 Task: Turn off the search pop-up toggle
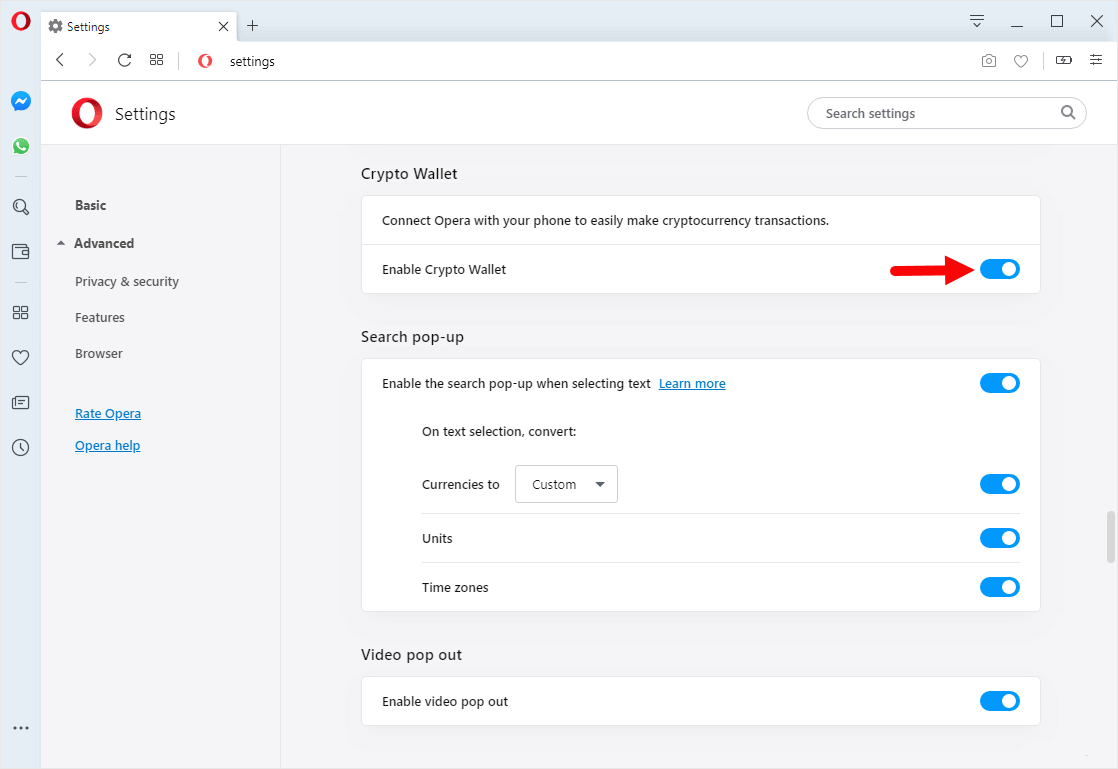point(1000,383)
